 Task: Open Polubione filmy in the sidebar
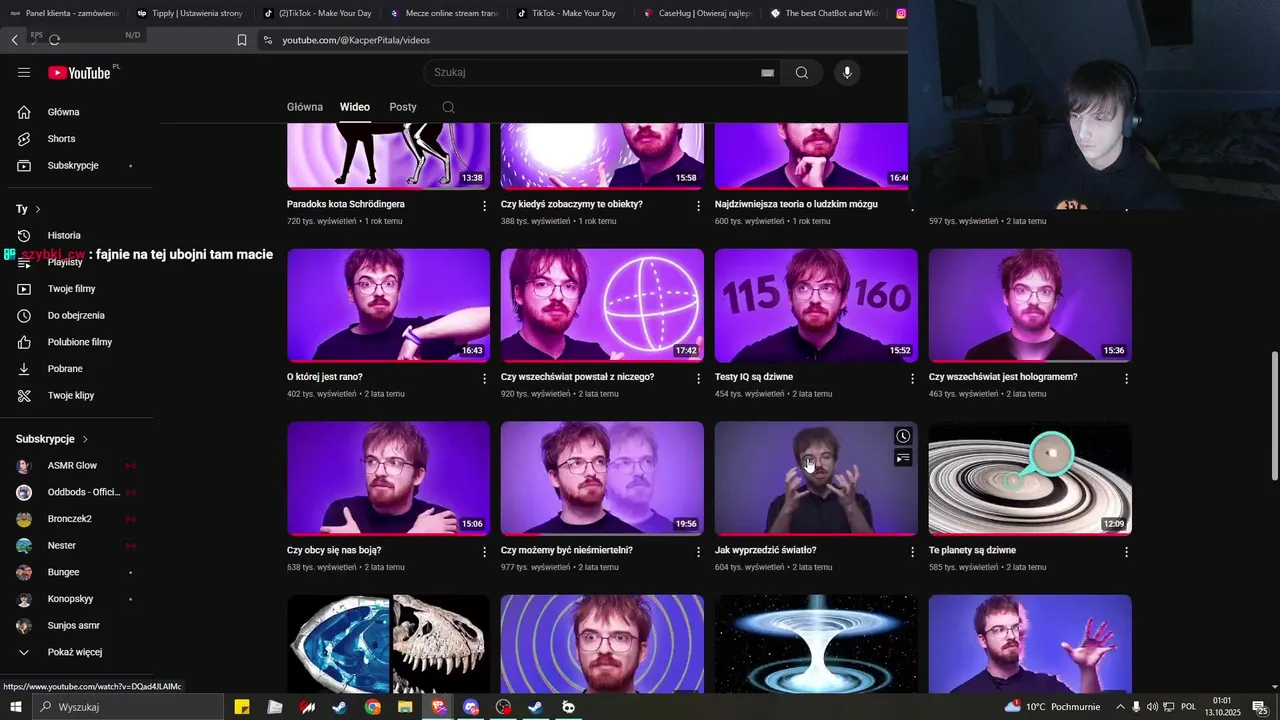coord(80,342)
